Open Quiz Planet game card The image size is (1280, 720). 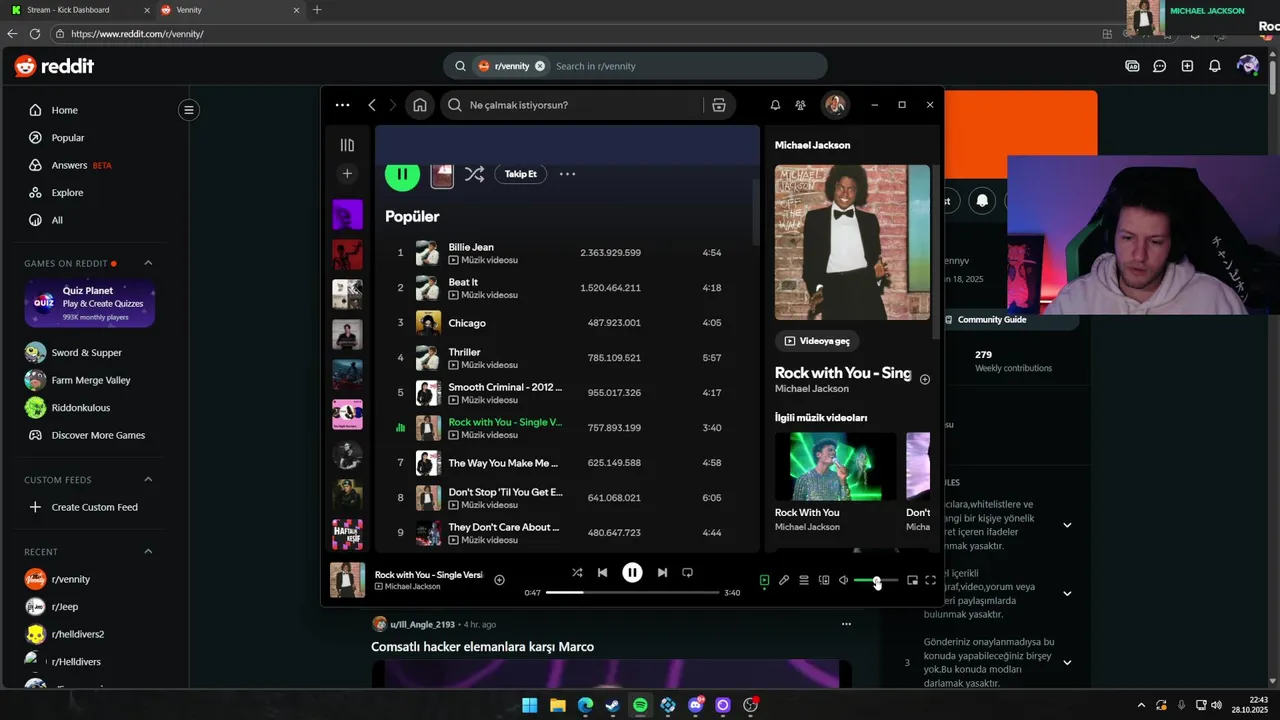[x=90, y=304]
